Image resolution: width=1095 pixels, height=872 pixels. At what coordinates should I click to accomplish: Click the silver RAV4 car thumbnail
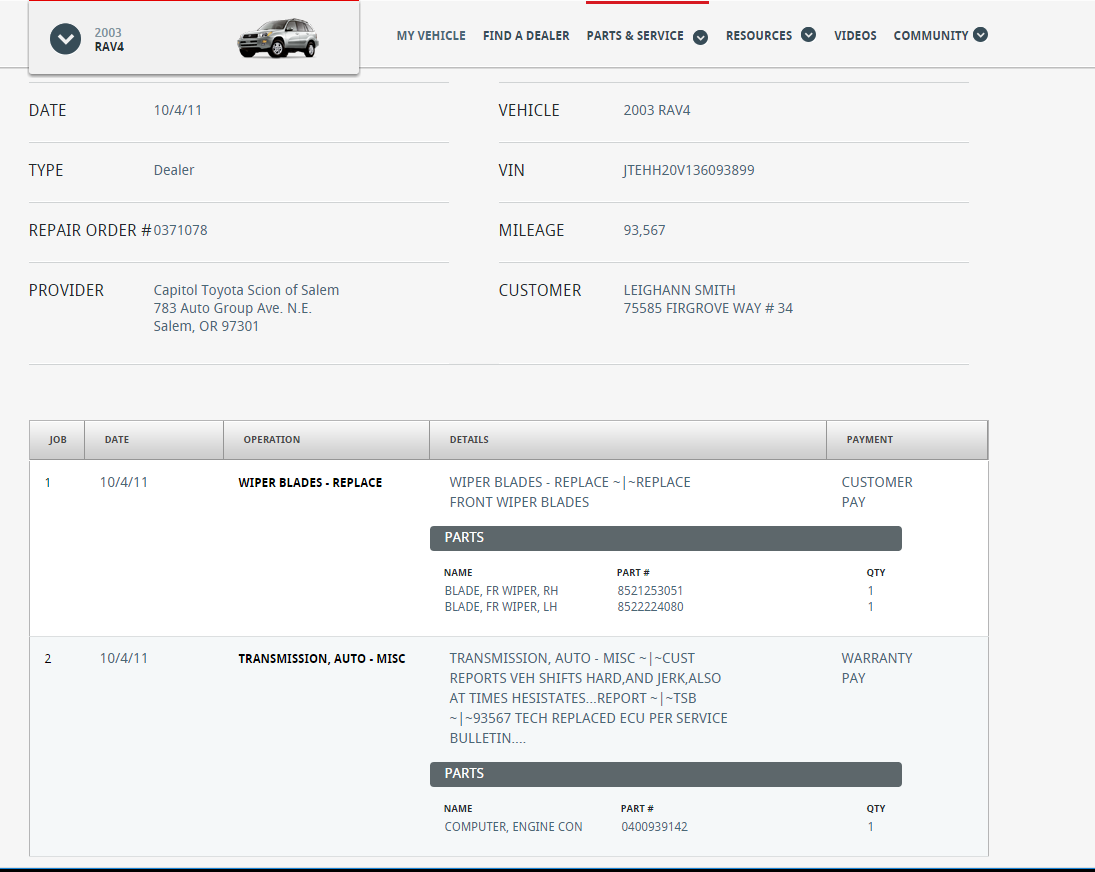[275, 38]
